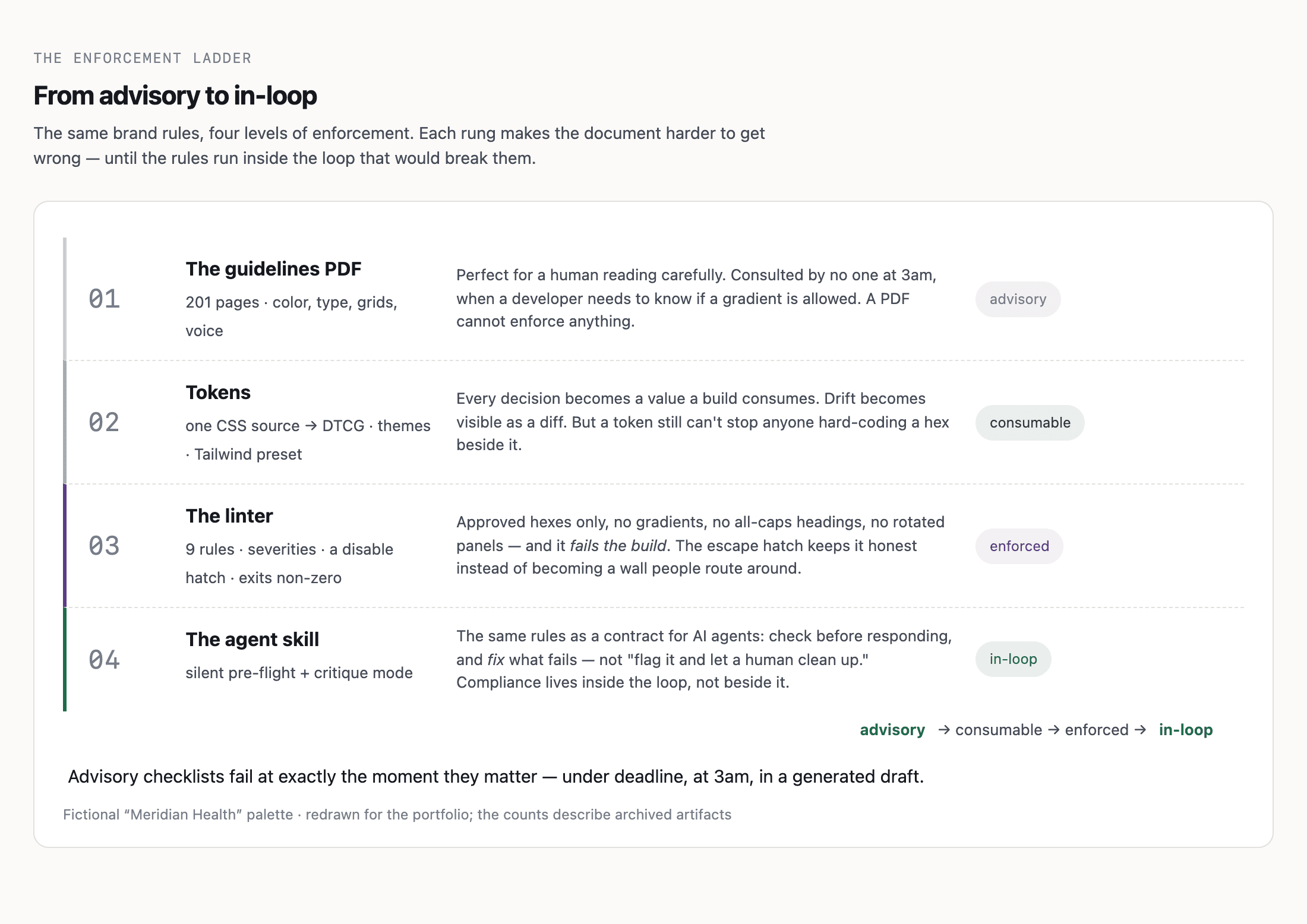Click The linter row heading
Image resolution: width=1307 pixels, height=924 pixels.
[229, 516]
